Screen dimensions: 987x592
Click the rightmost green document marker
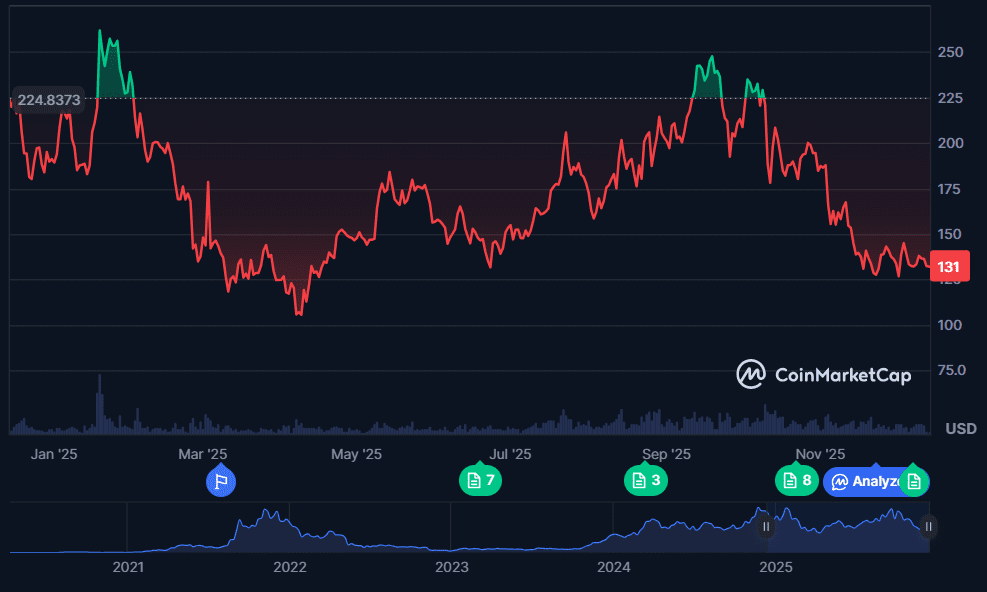[x=914, y=481]
